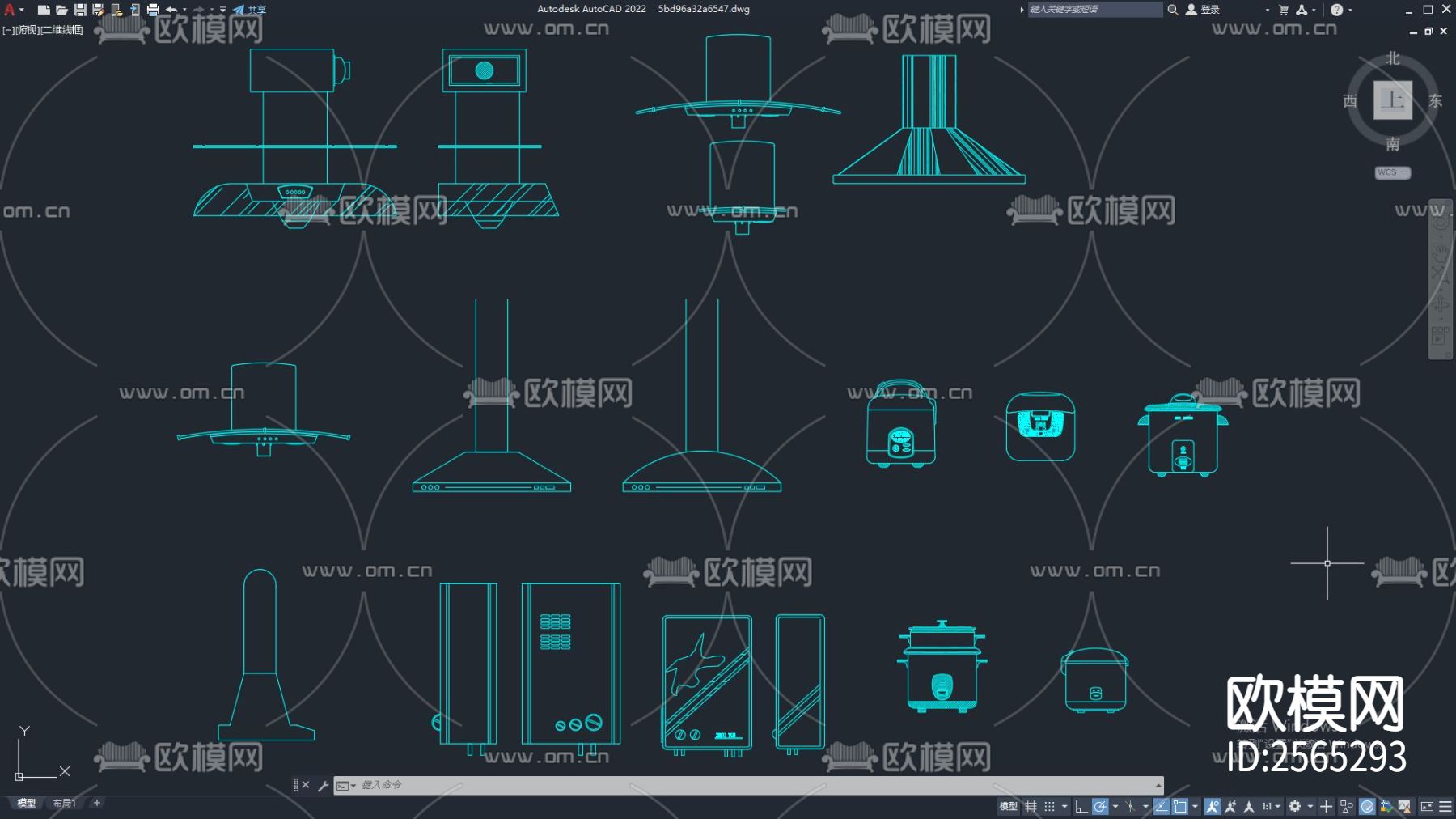Click the magnifier search icon

pos(1172,10)
